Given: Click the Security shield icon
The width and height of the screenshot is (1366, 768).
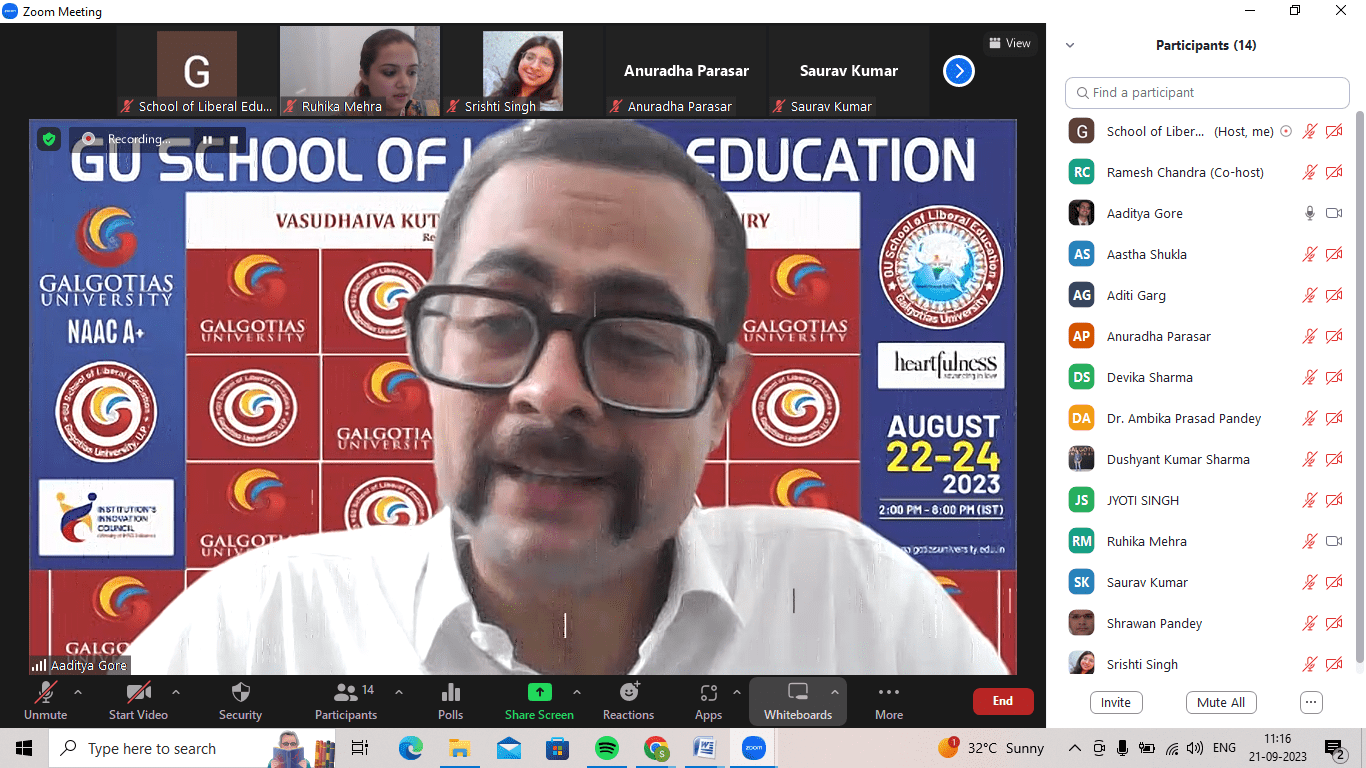Looking at the screenshot, I should tap(240, 693).
